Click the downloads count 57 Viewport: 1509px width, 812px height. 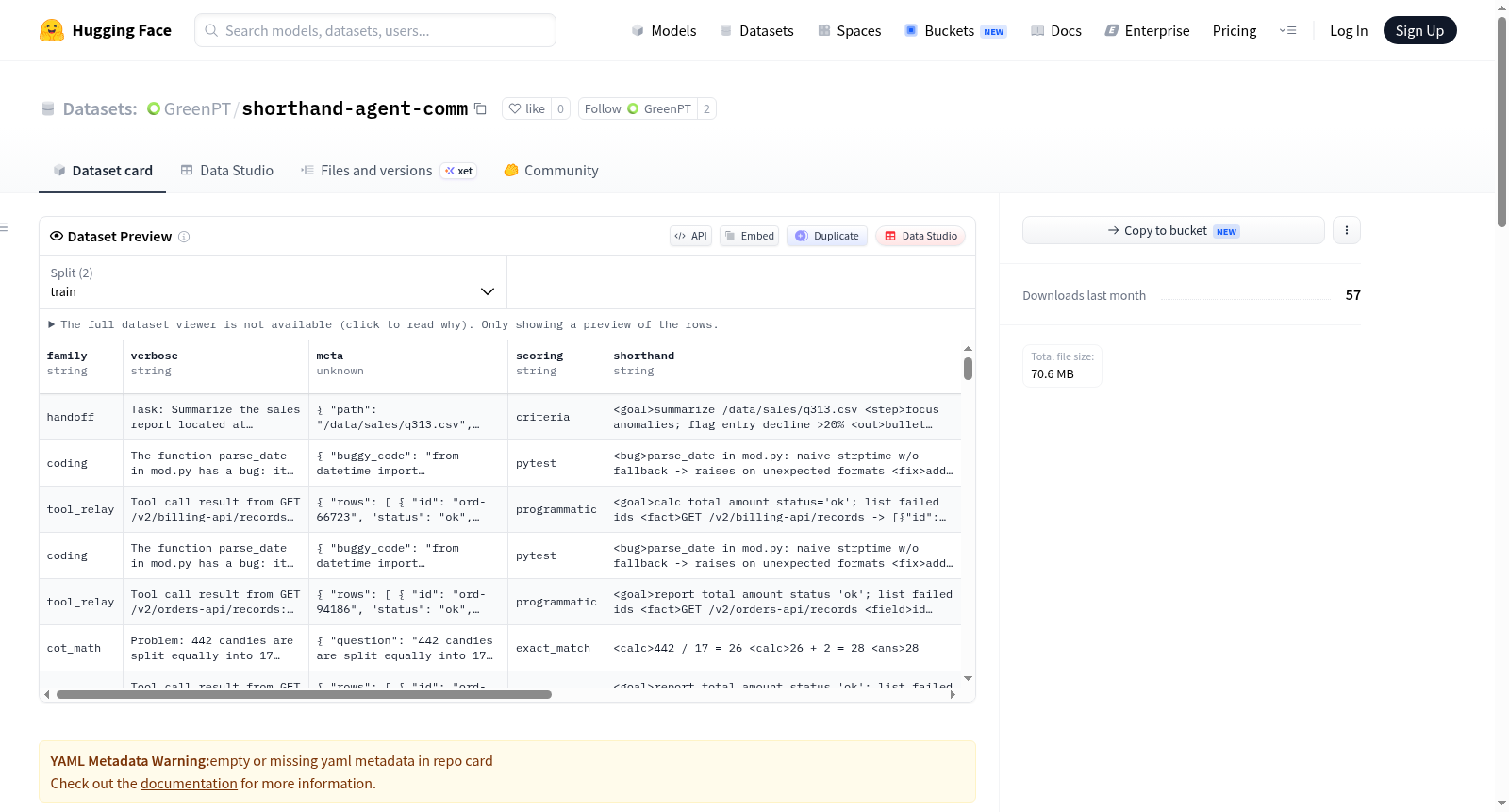(x=1352, y=295)
